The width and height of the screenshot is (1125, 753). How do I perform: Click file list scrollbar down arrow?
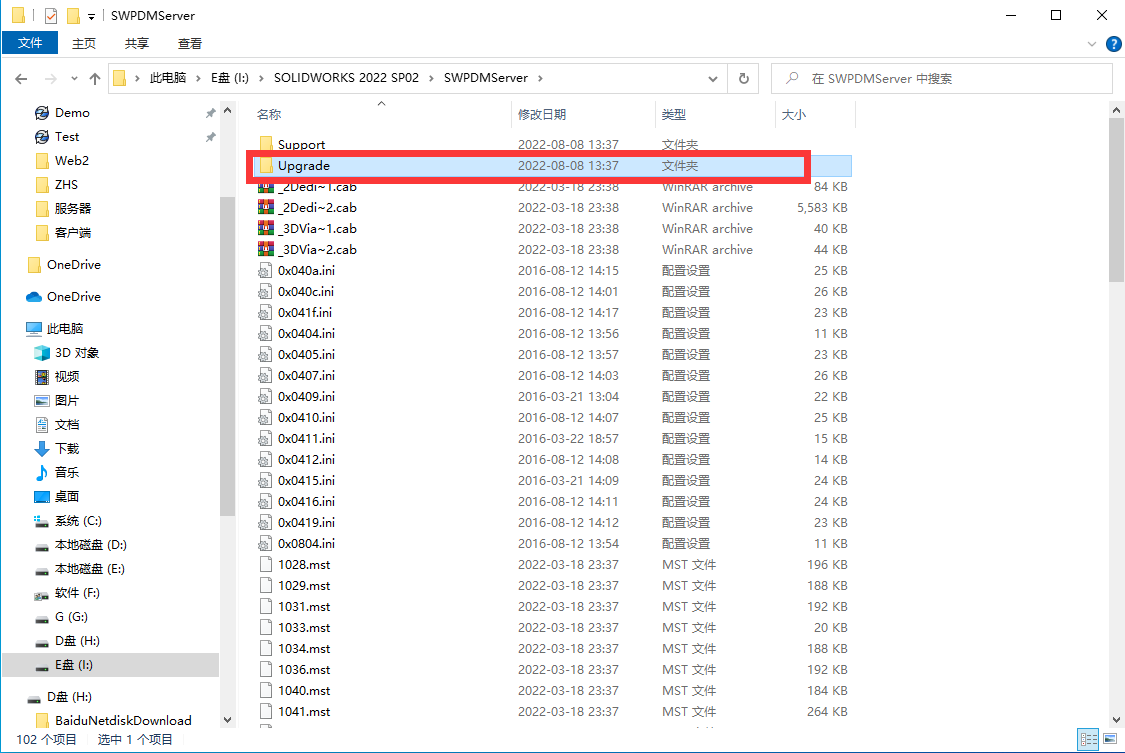tap(1116, 720)
